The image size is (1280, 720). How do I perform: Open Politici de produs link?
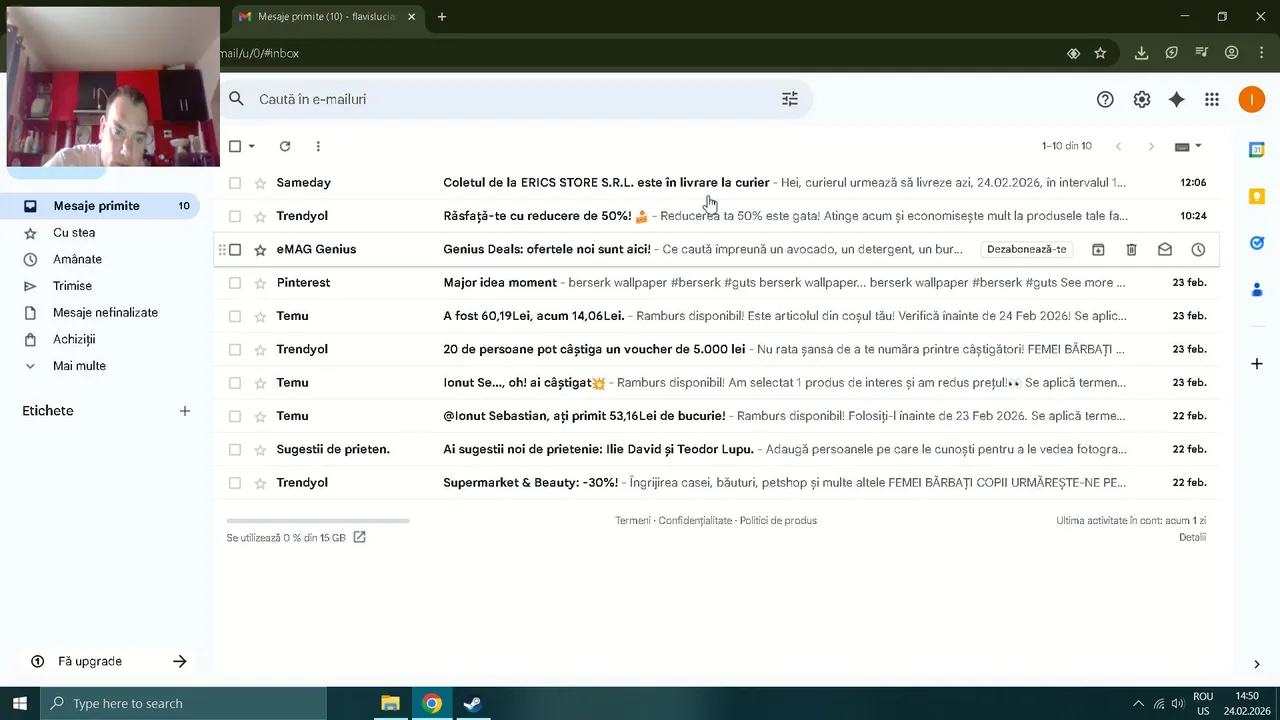click(x=778, y=520)
